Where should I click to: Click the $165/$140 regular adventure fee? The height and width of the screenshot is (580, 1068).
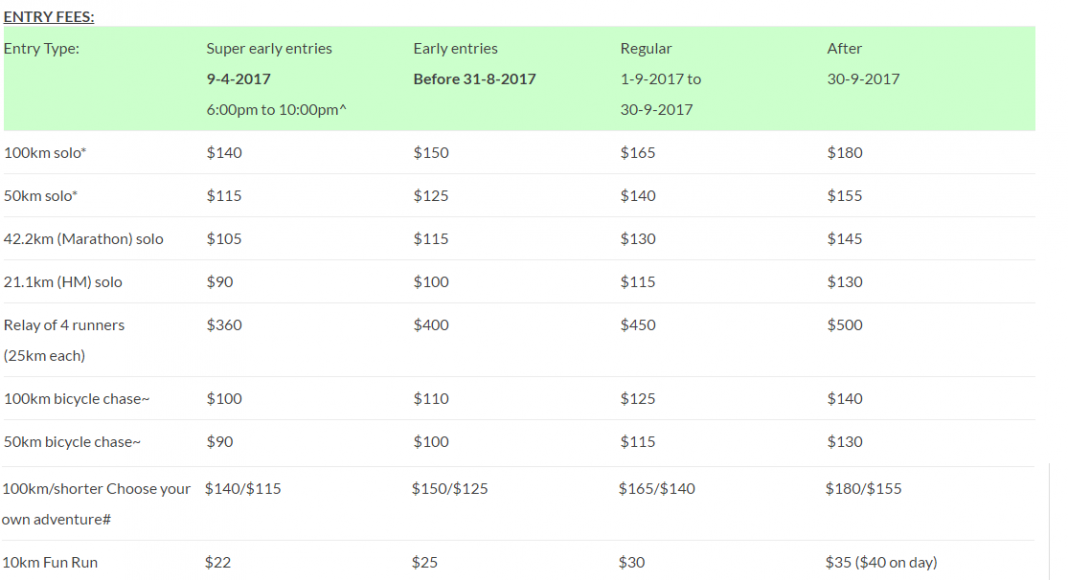tap(657, 489)
